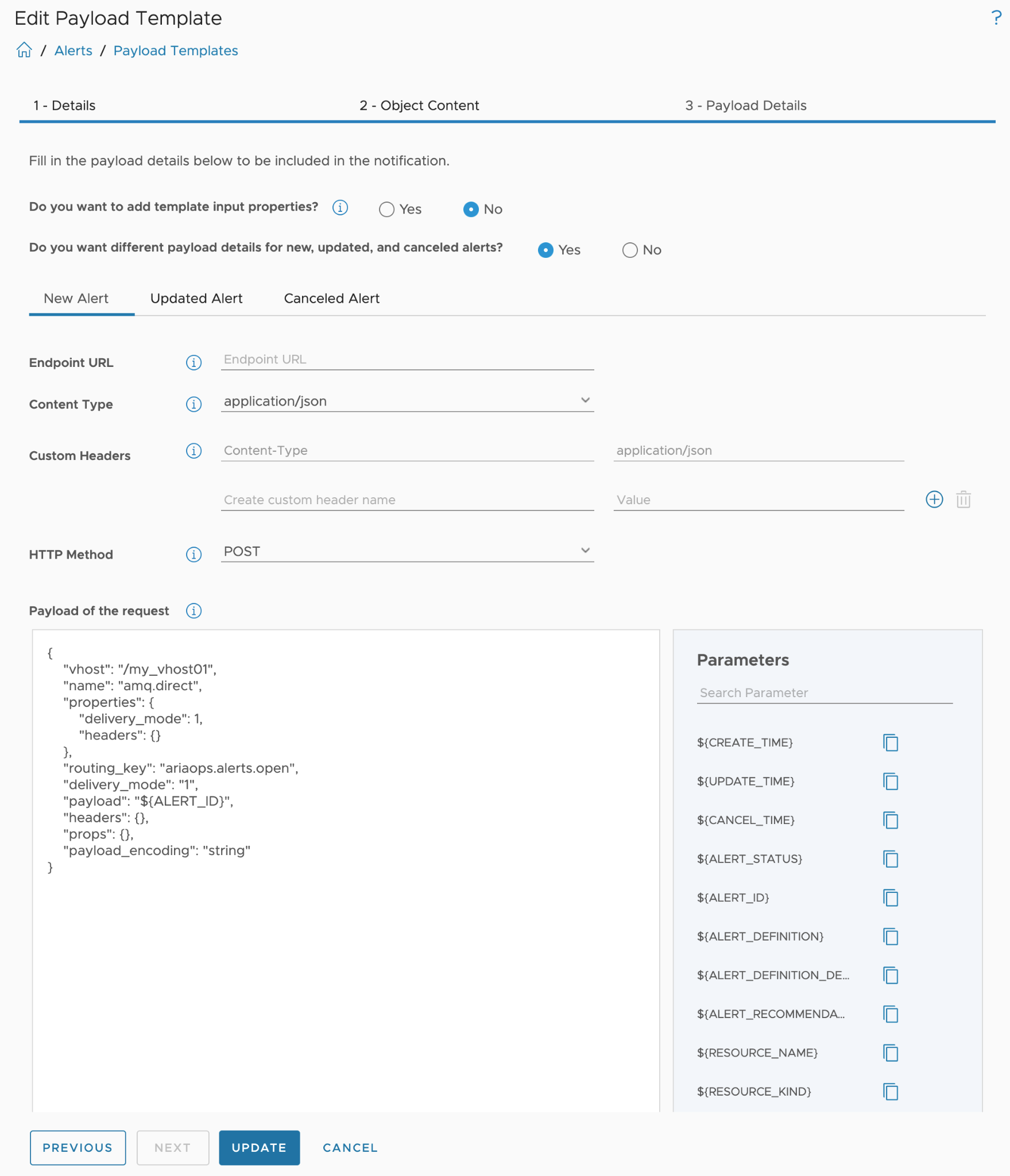Open the Payload Templates breadcrumb link
Screen dimensions: 1010x1176
pos(176,51)
